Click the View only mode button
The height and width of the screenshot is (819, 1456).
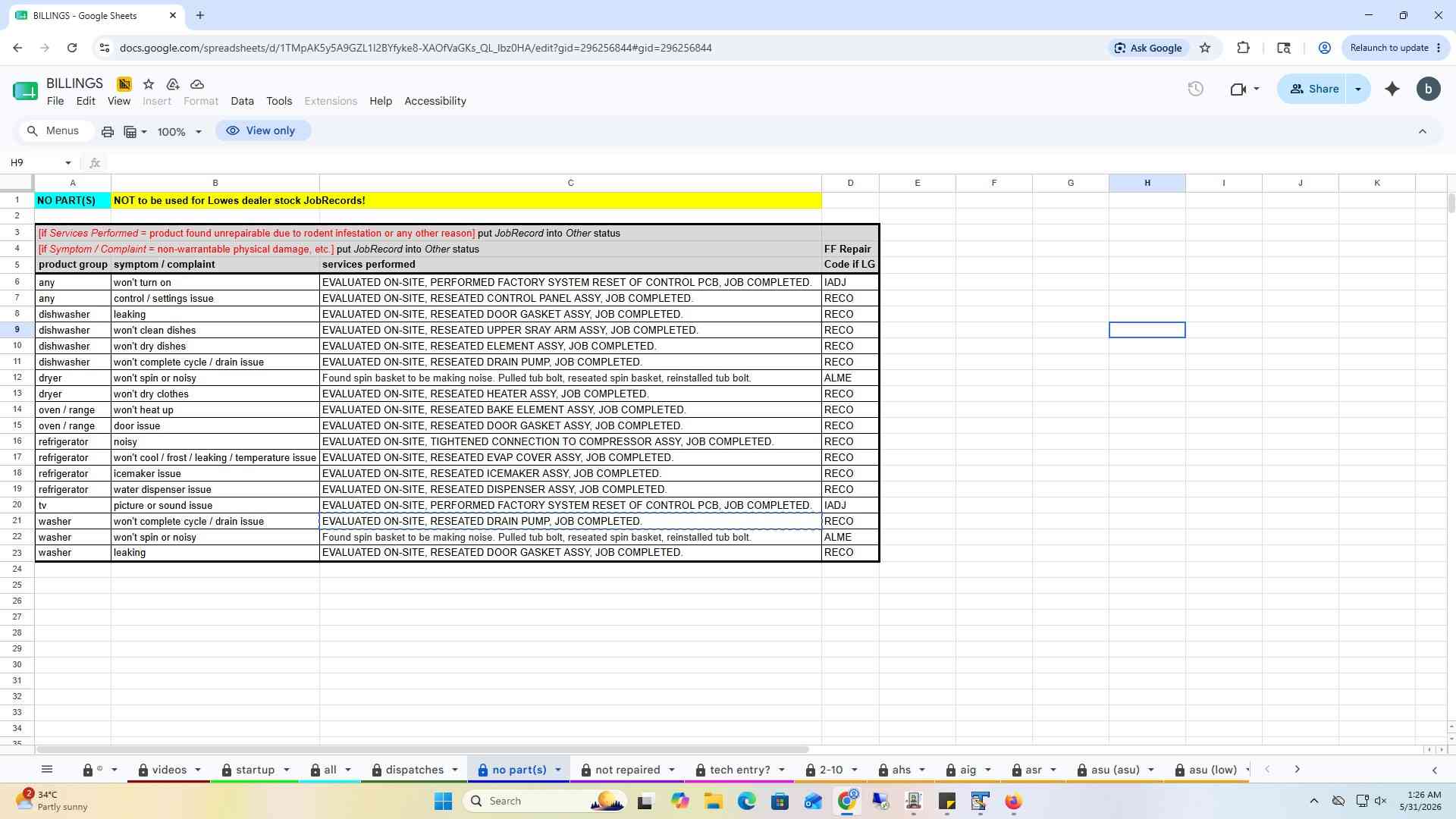[262, 131]
